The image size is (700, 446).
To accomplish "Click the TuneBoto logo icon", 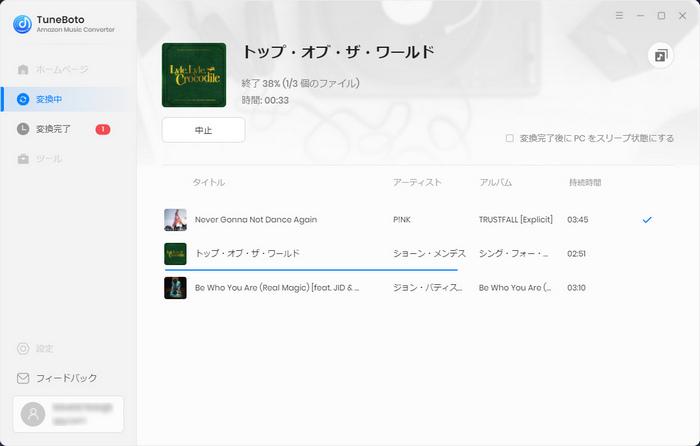I will (22, 24).
